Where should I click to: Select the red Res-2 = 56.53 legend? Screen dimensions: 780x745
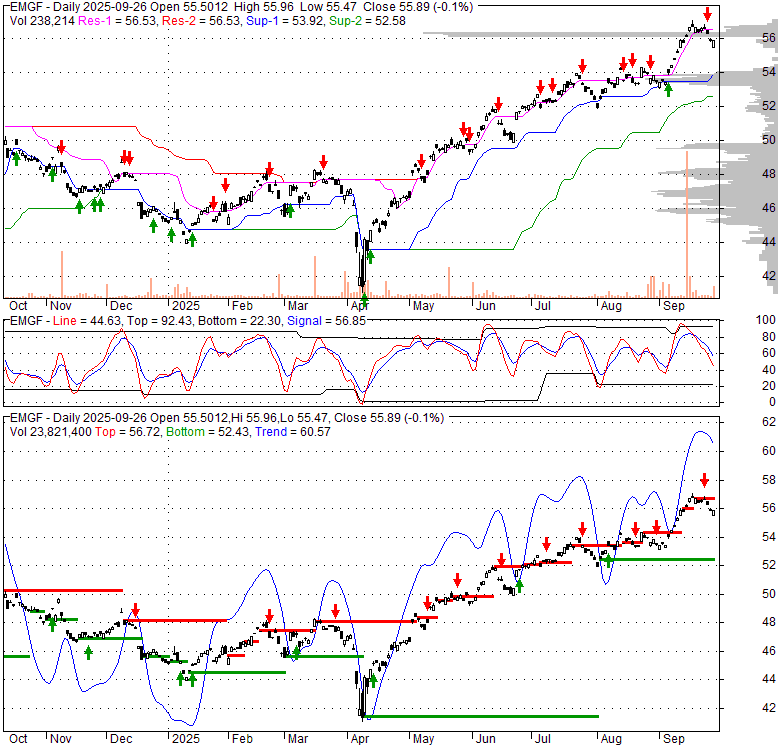pos(201,21)
